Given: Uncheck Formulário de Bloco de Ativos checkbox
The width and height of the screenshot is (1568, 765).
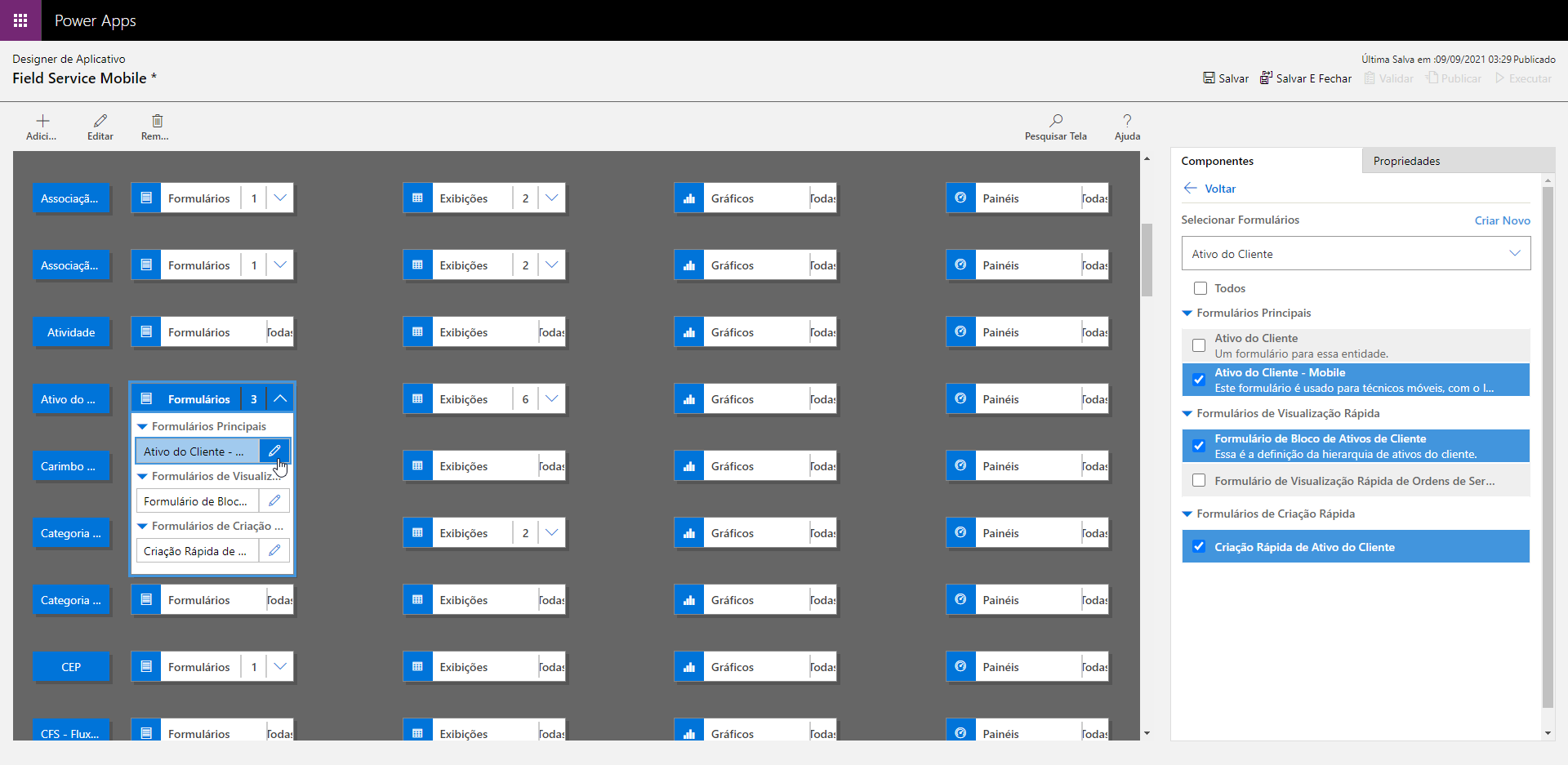Looking at the screenshot, I should pyautogui.click(x=1199, y=446).
